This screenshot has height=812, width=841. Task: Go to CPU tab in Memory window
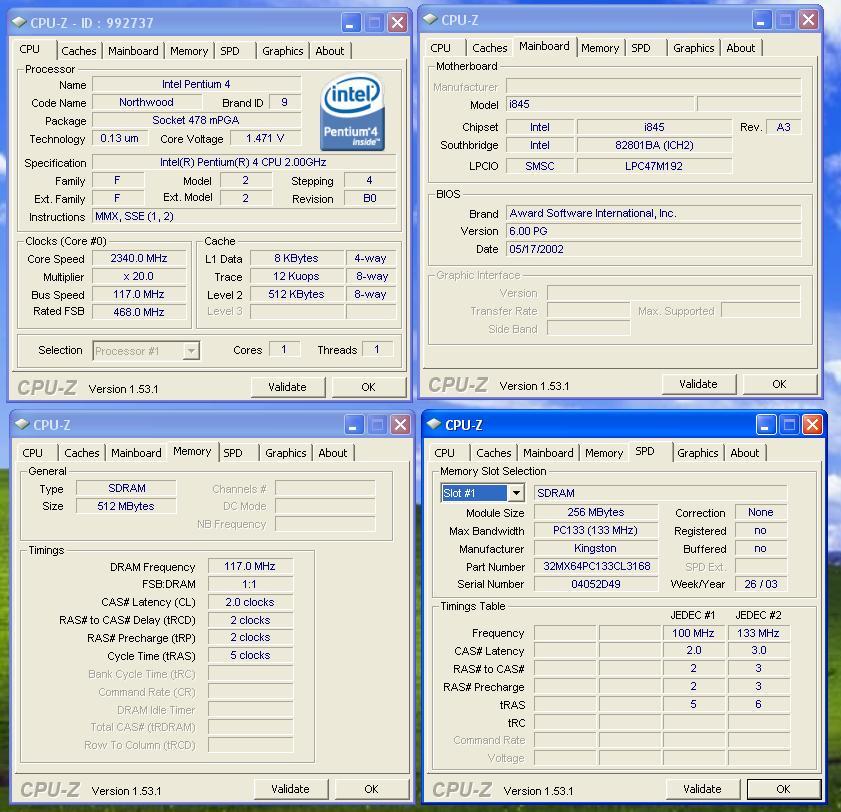click(32, 453)
